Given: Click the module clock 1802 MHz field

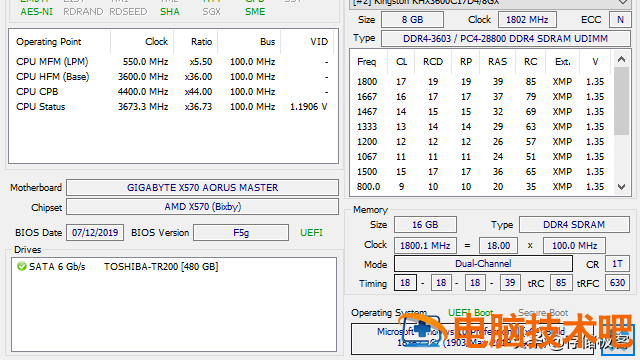Looking at the screenshot, I should tap(527, 20).
